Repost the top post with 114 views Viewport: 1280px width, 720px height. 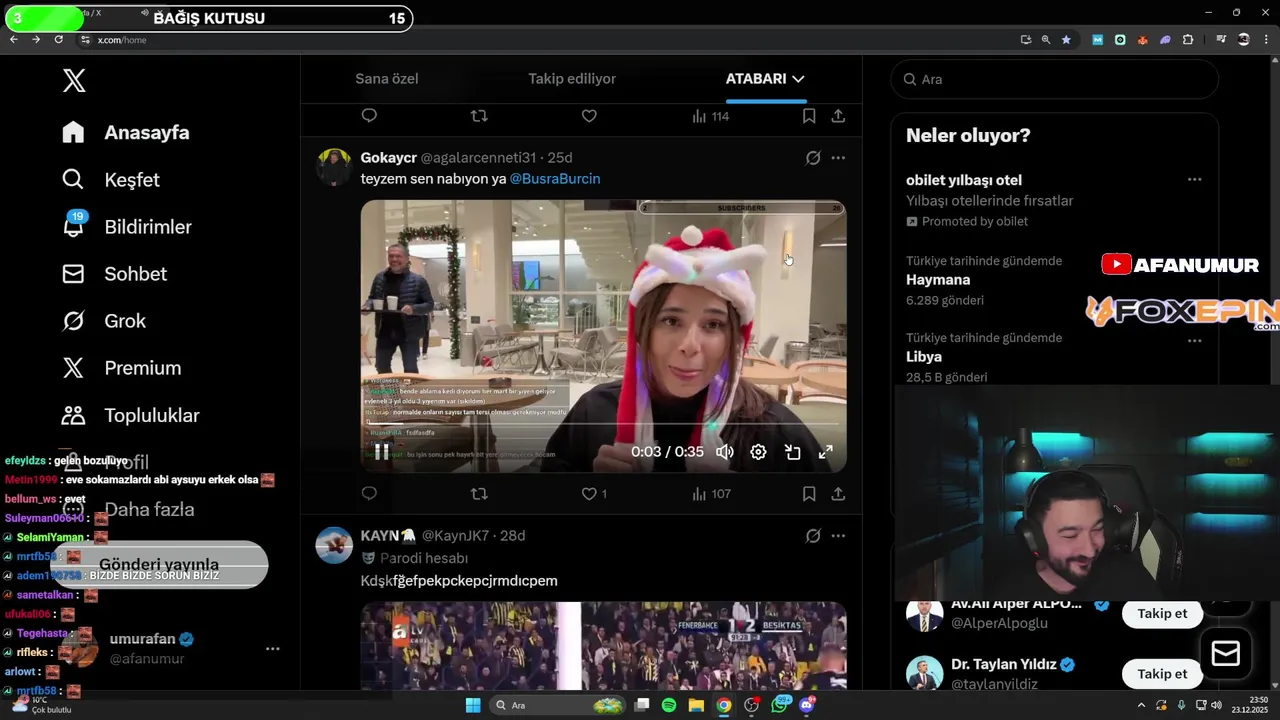point(479,116)
